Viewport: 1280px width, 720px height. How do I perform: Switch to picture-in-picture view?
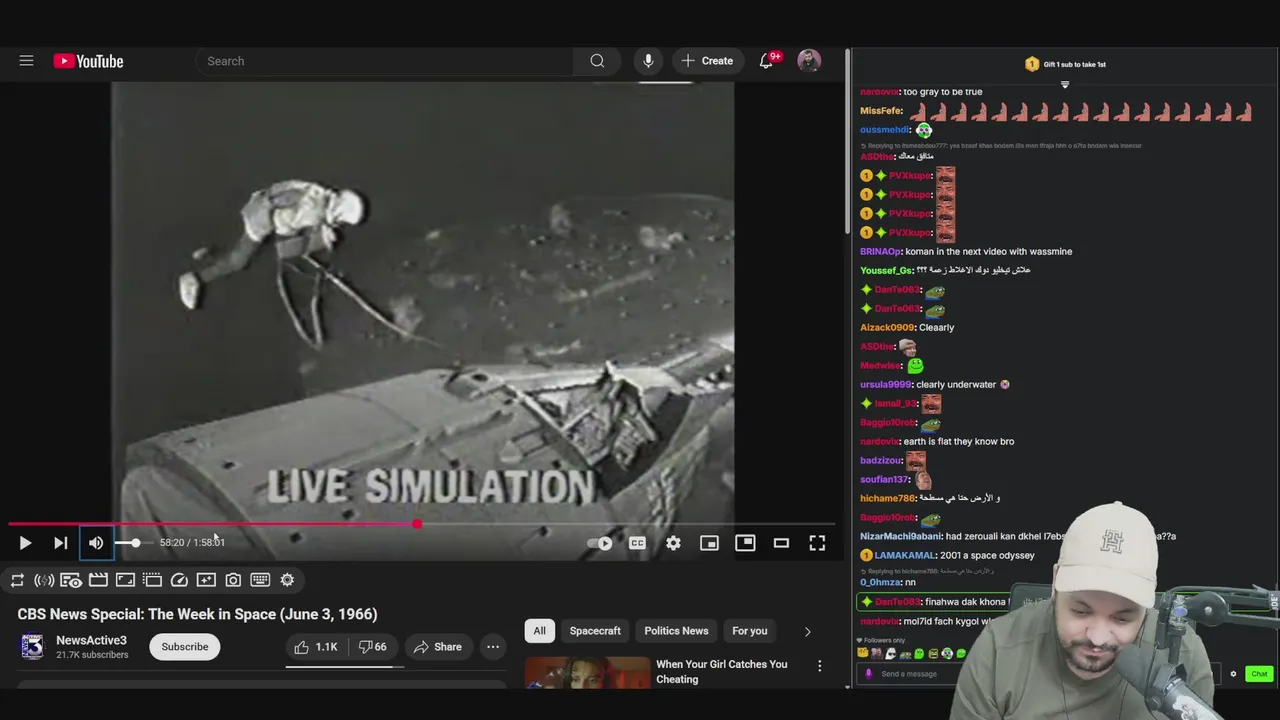745,543
